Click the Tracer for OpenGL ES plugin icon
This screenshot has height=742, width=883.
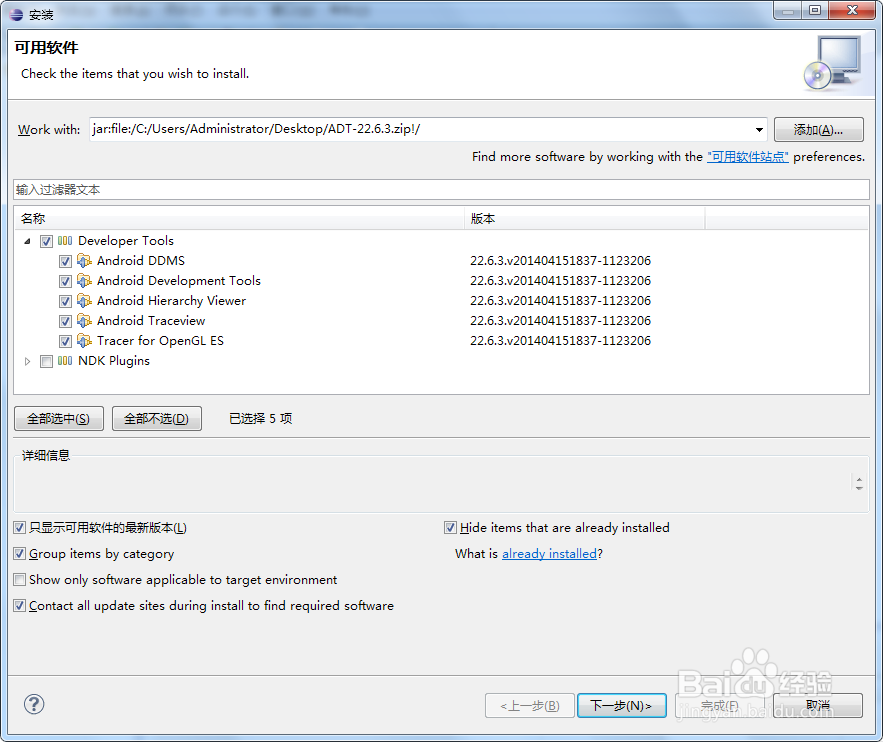coord(84,341)
